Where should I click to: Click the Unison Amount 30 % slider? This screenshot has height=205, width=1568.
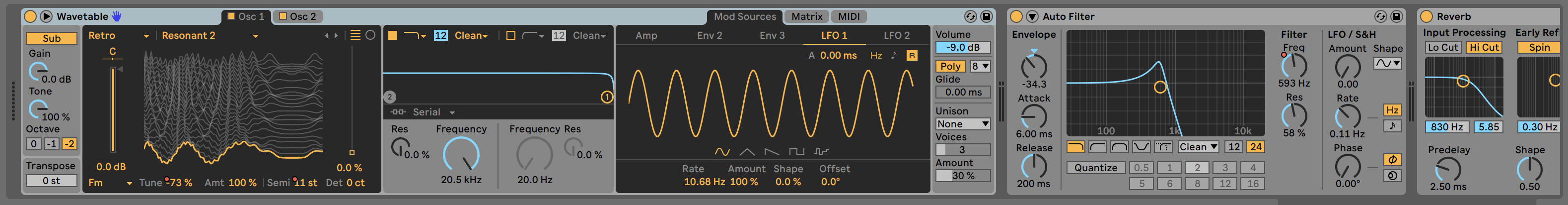click(963, 176)
